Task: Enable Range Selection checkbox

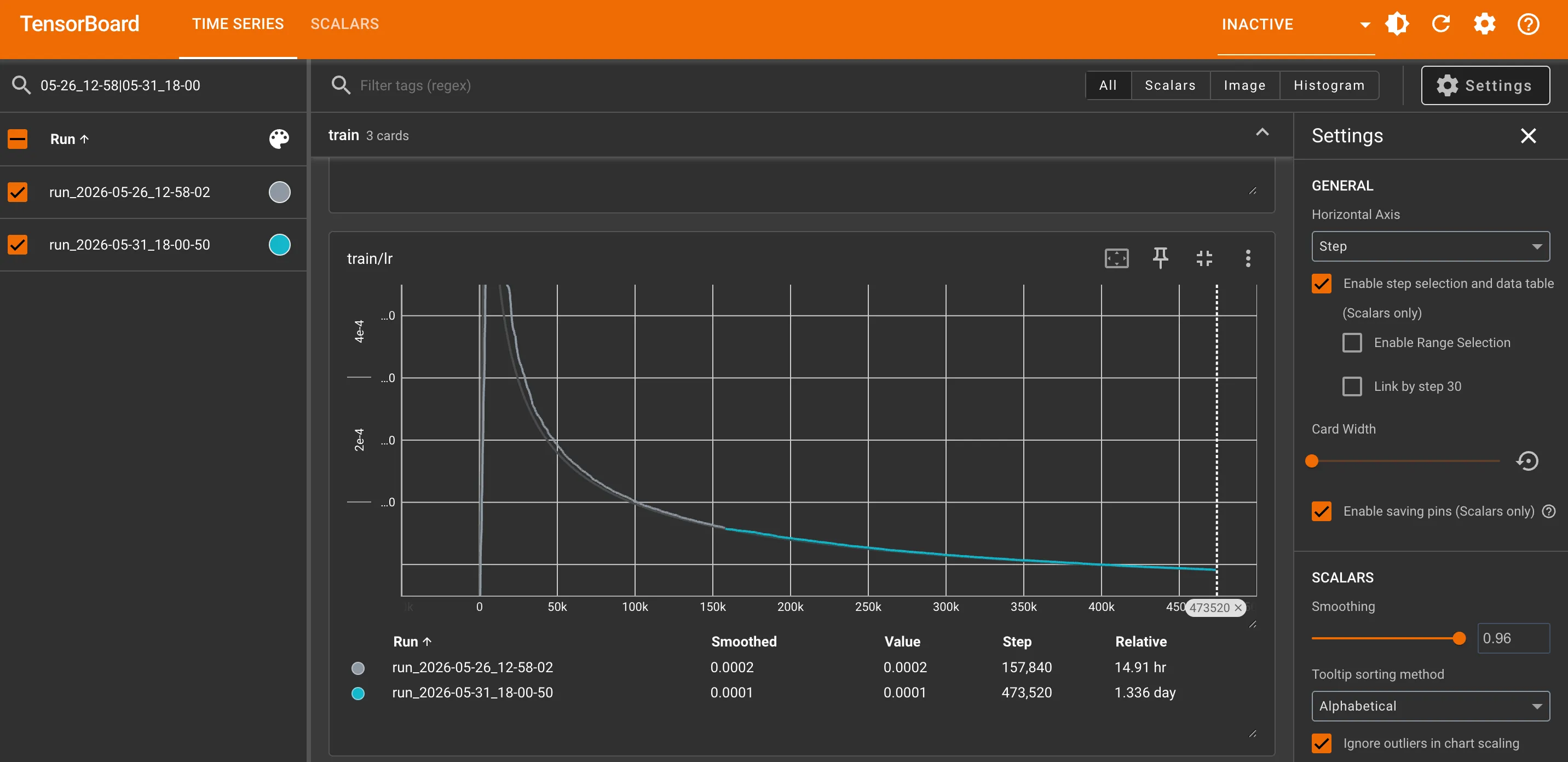Action: click(x=1352, y=343)
